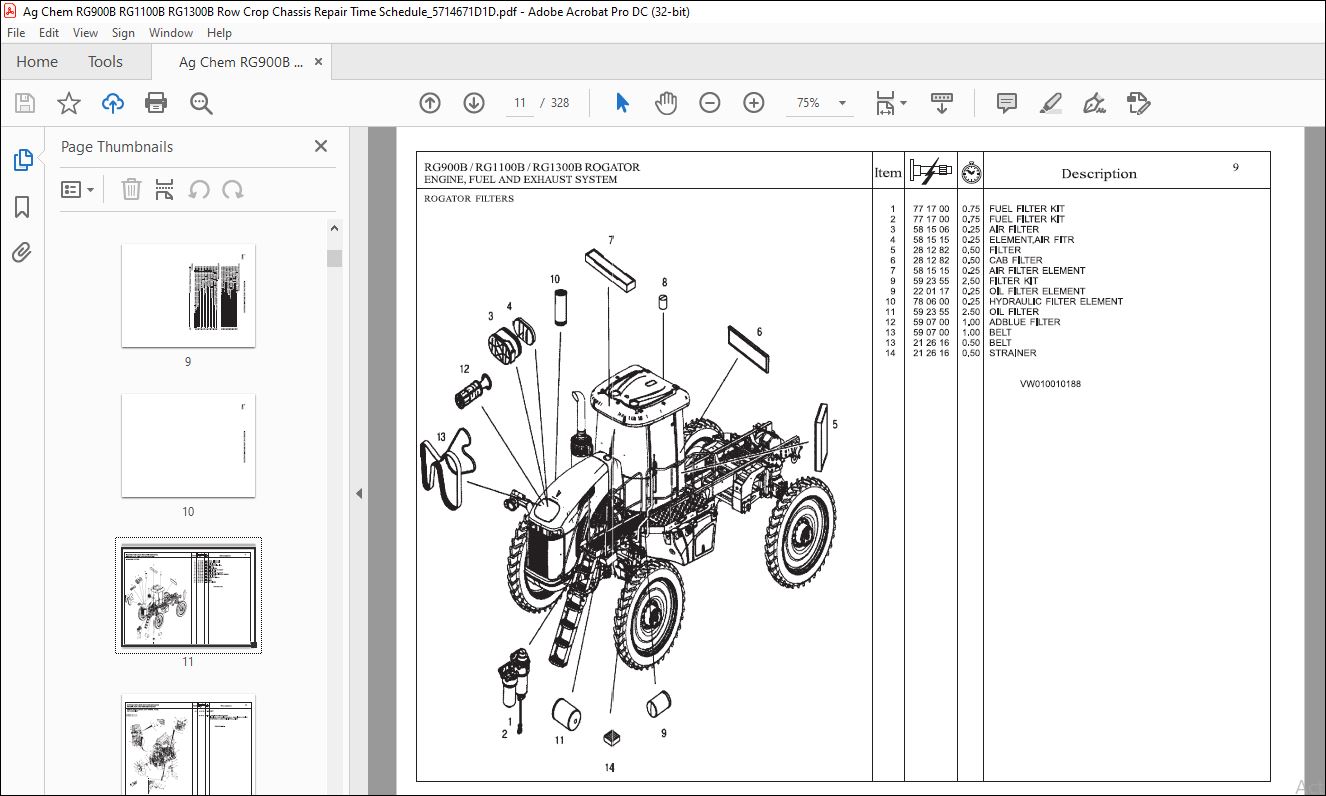Image resolution: width=1326 pixels, height=796 pixels.
Task: Close the Page Thumbnails panel
Action: pos(321,146)
